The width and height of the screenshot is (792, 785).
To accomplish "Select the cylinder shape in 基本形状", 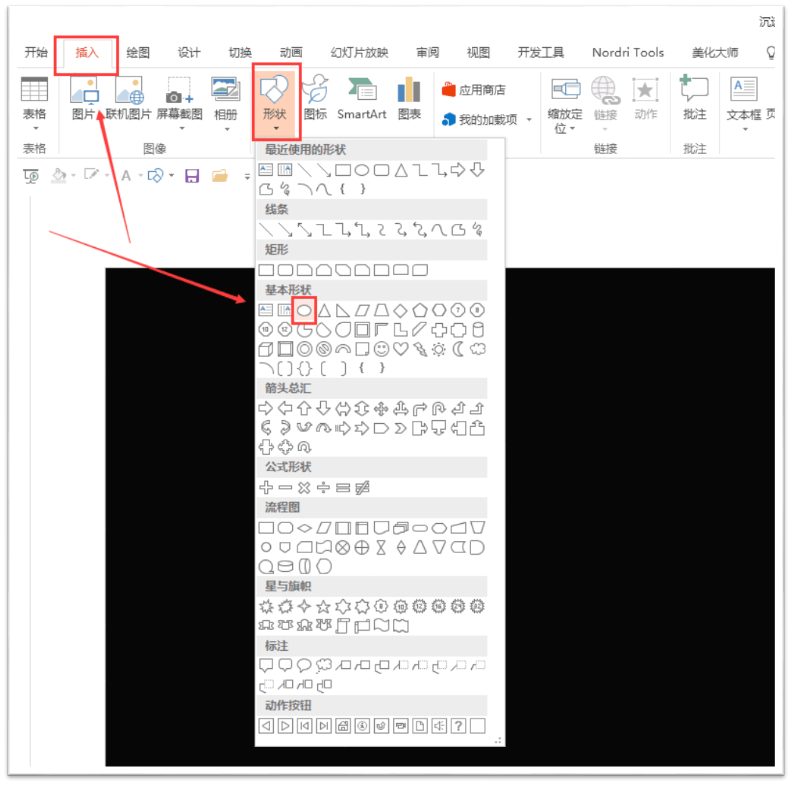I will pos(477,330).
